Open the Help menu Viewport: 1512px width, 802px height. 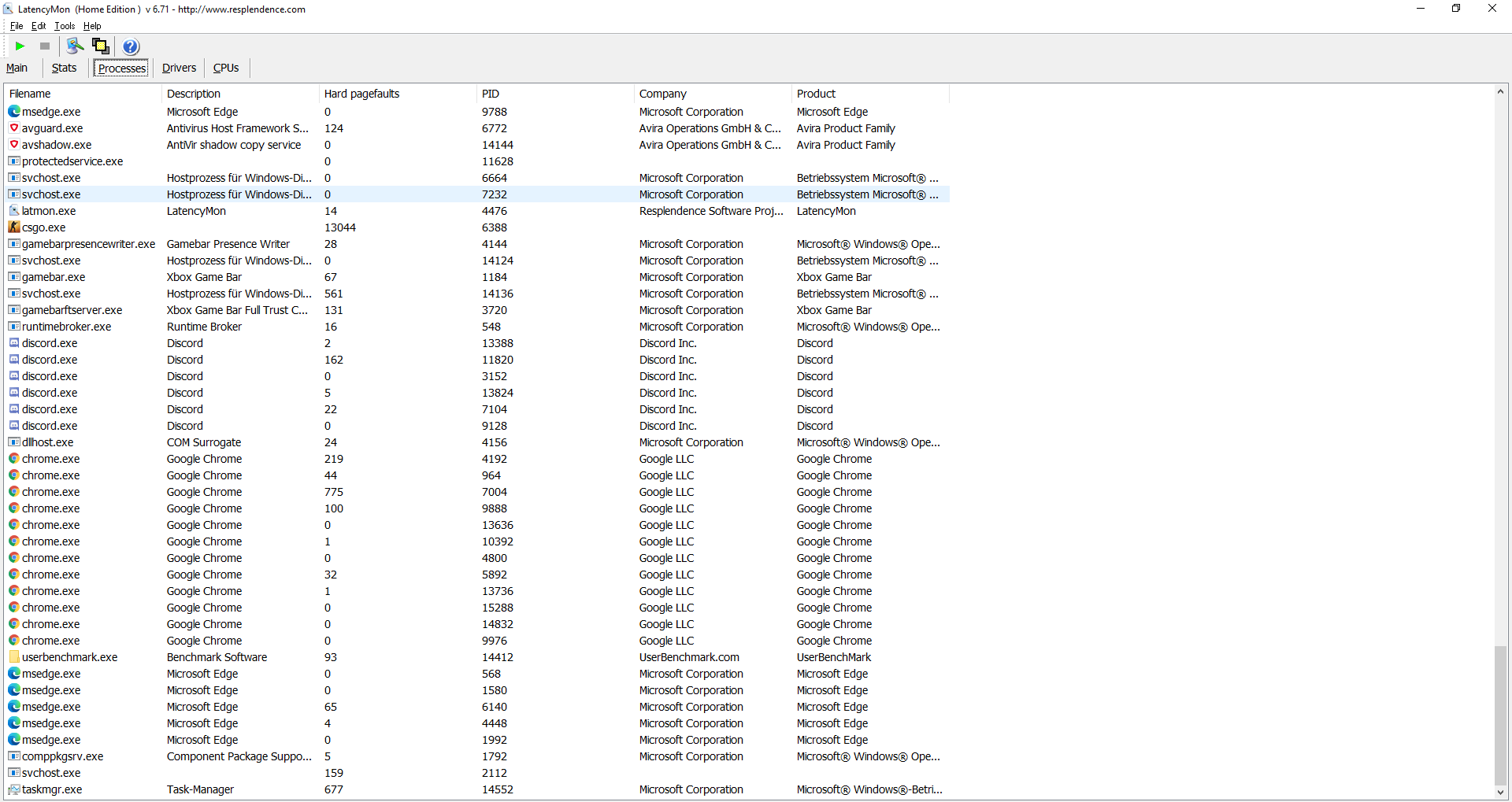[92, 26]
